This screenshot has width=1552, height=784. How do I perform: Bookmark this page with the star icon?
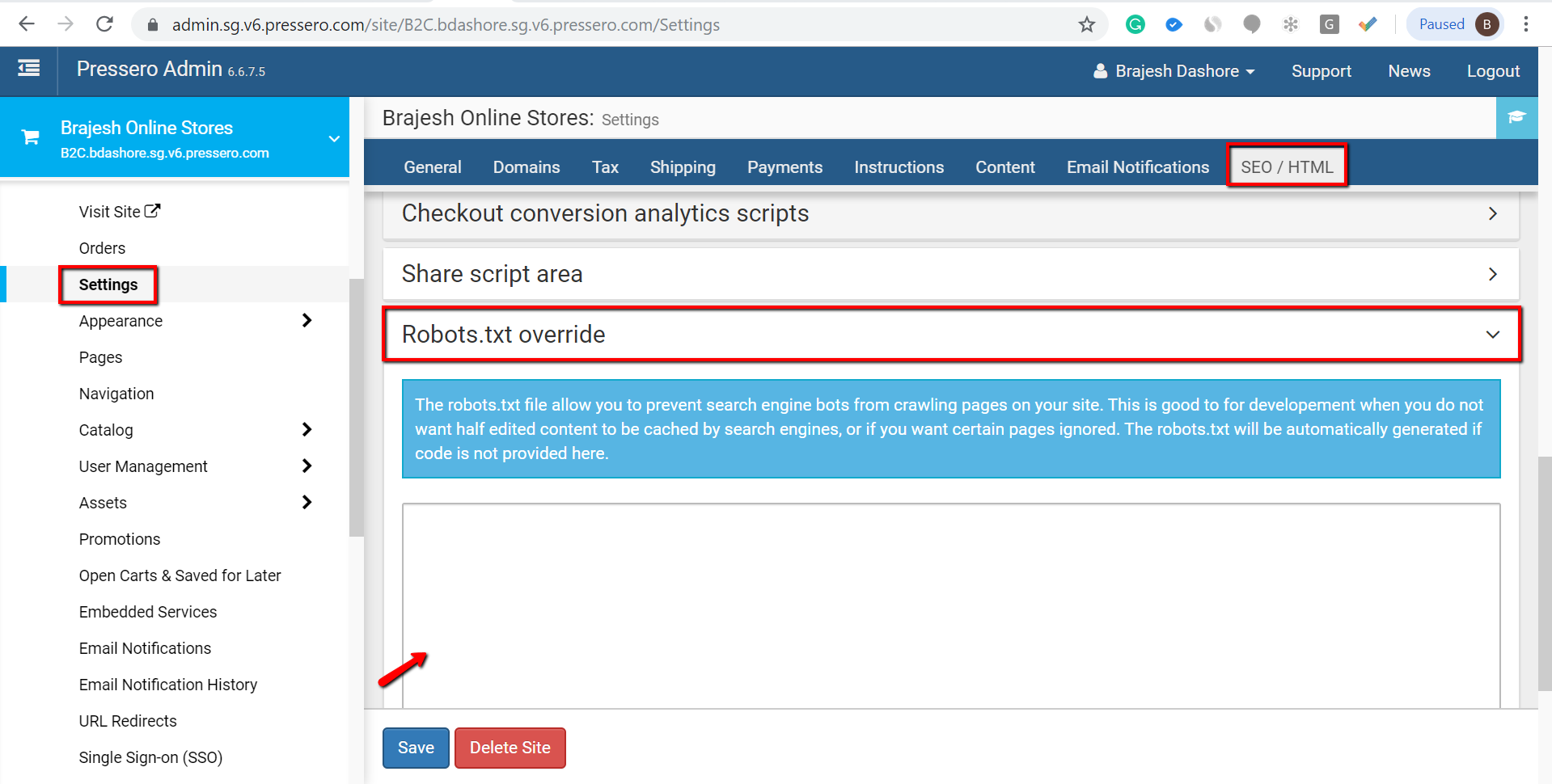pyautogui.click(x=1086, y=24)
